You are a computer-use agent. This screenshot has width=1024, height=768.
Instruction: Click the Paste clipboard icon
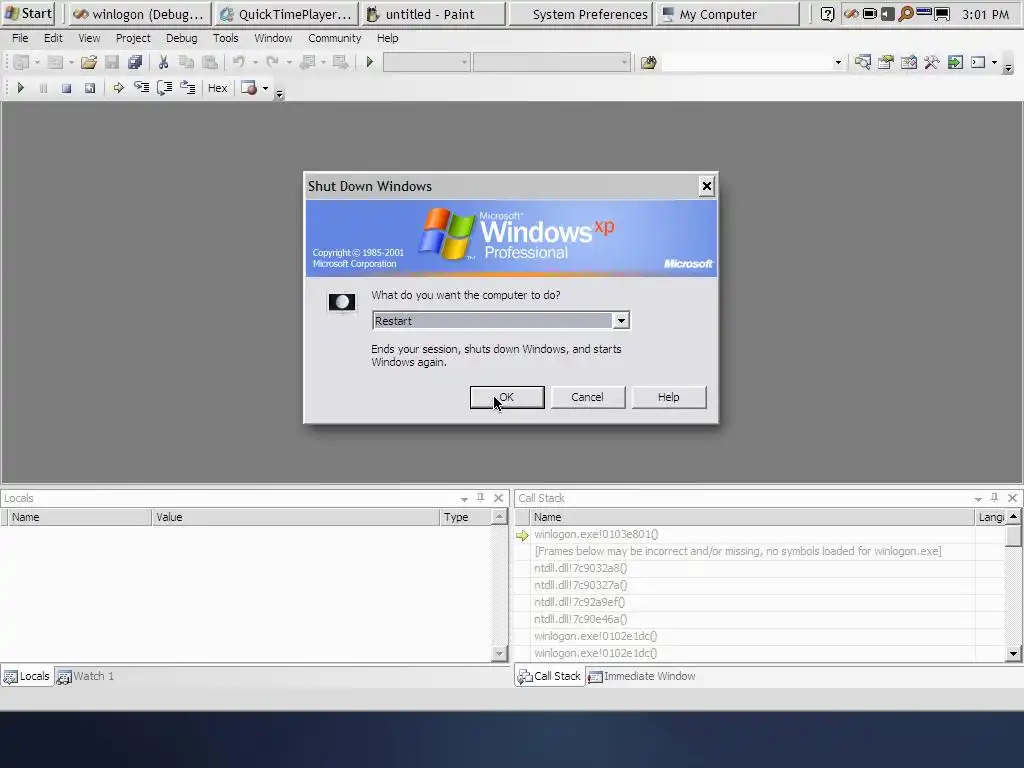(x=210, y=63)
